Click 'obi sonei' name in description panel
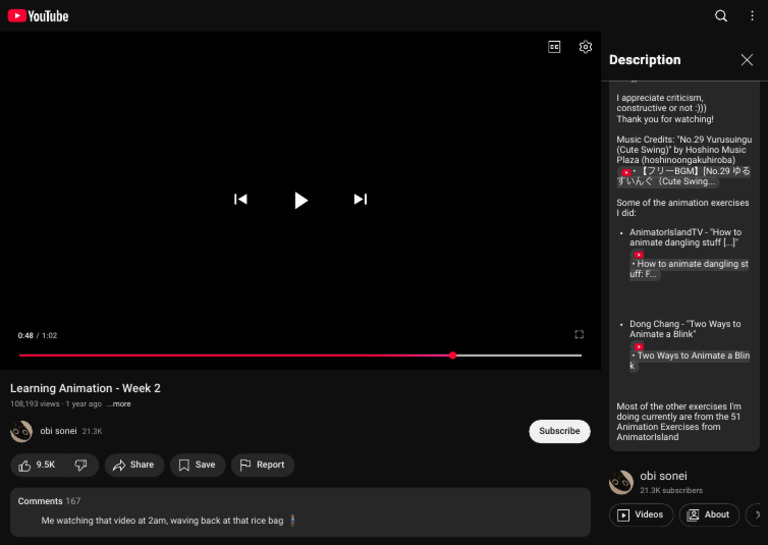768x545 pixels. 663,476
